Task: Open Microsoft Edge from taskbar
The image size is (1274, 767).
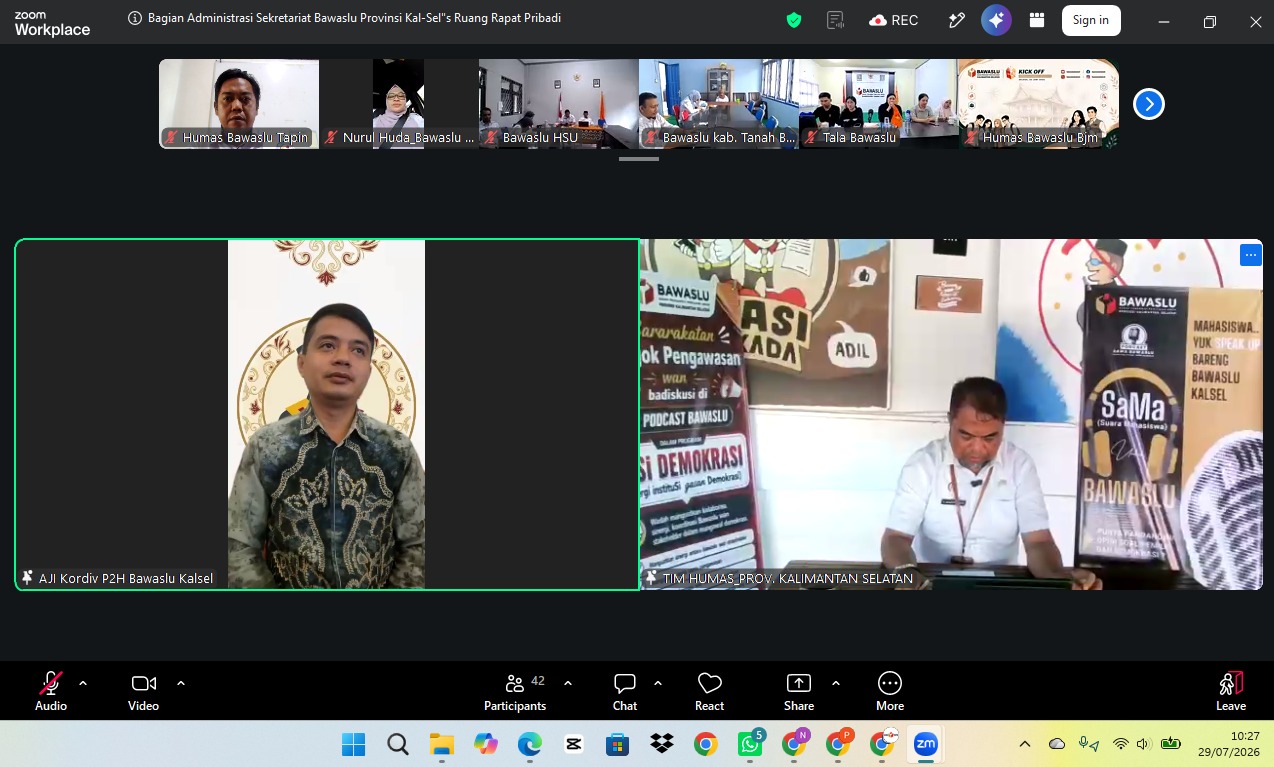Action: [529, 744]
